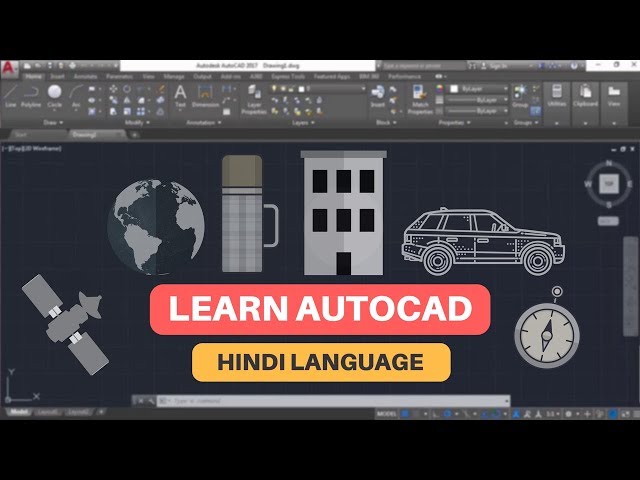Select the Dimension tool
640x480 pixels.
tap(205, 96)
